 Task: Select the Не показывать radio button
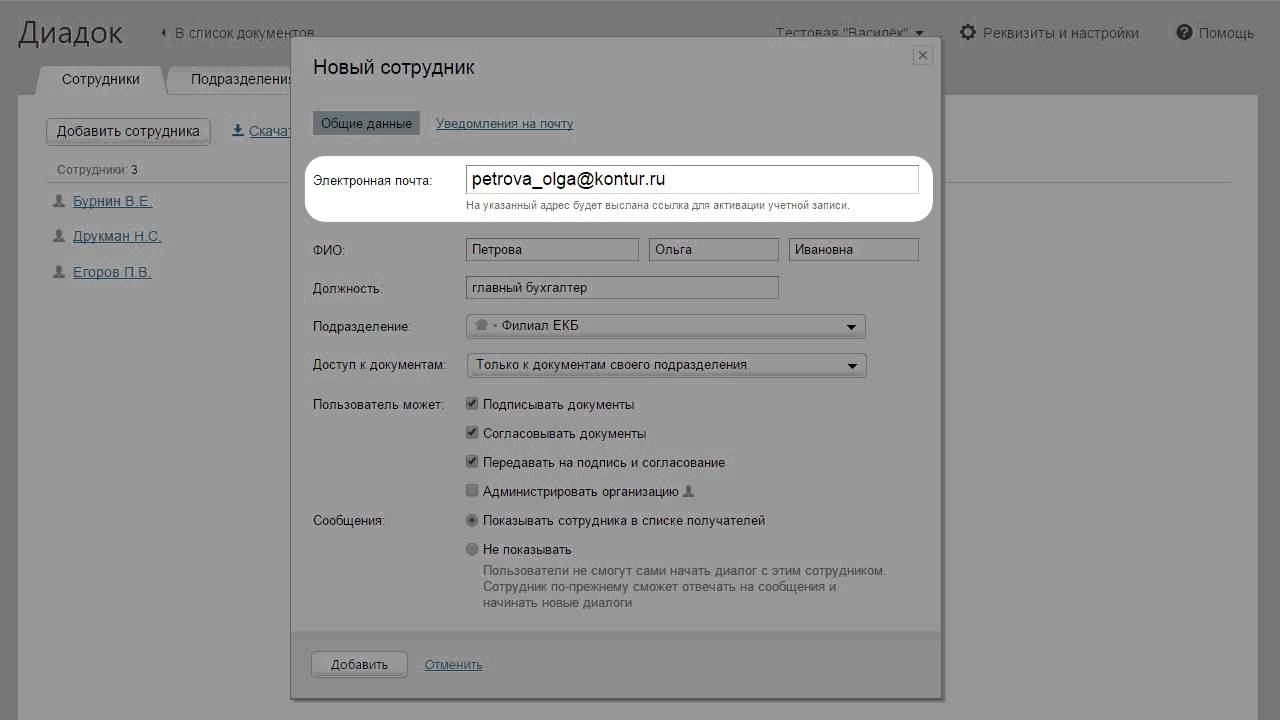[x=473, y=549]
